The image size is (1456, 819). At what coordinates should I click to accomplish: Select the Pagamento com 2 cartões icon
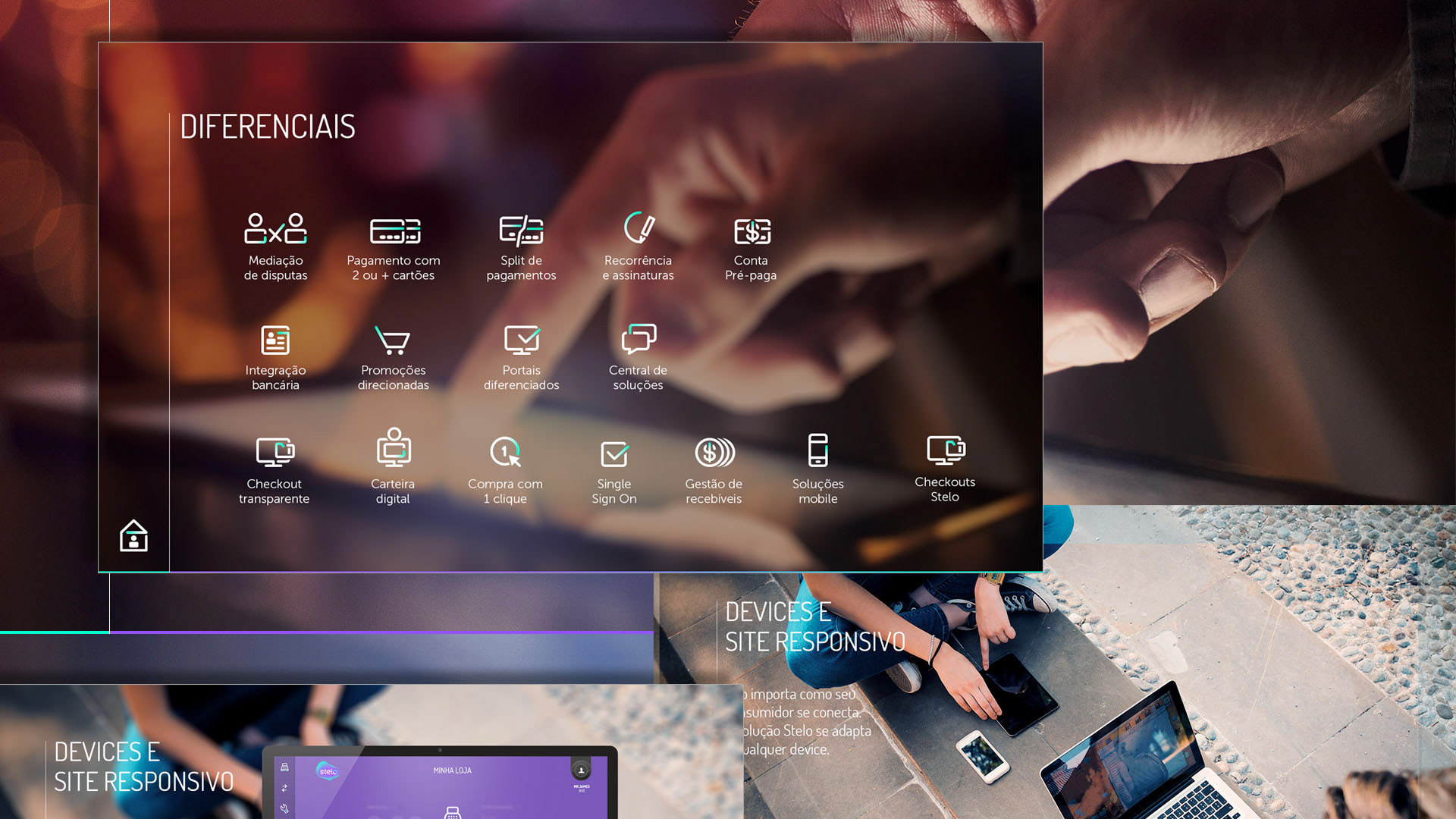pyautogui.click(x=394, y=231)
